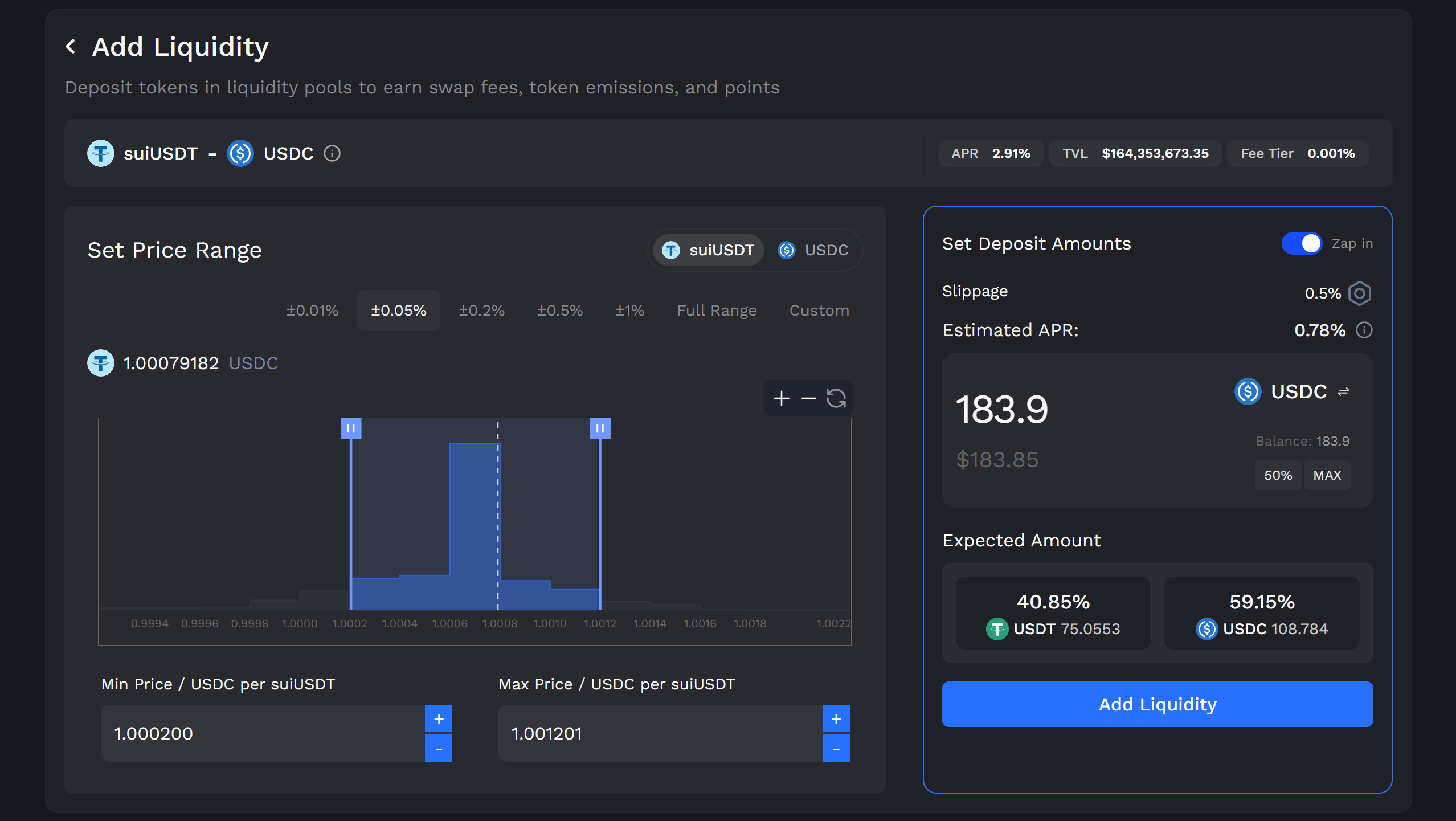Choose the Custom range option

819,311
